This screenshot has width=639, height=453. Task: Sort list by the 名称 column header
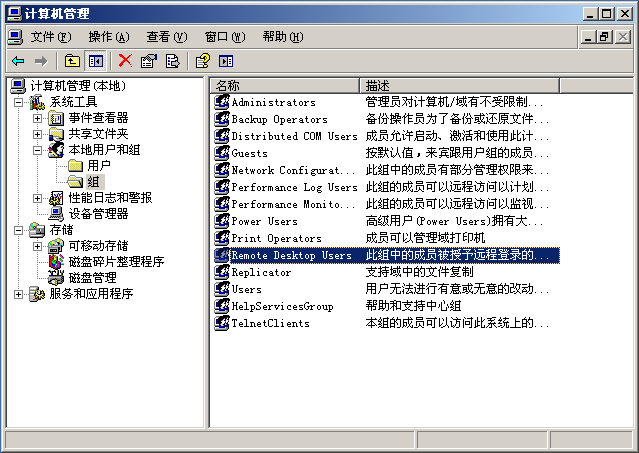(285, 86)
